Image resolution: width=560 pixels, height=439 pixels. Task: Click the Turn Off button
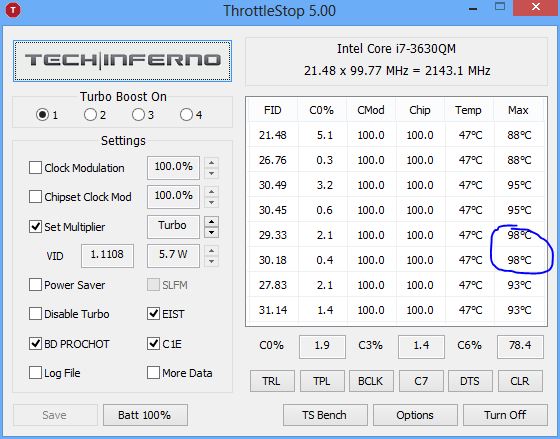[x=505, y=415]
